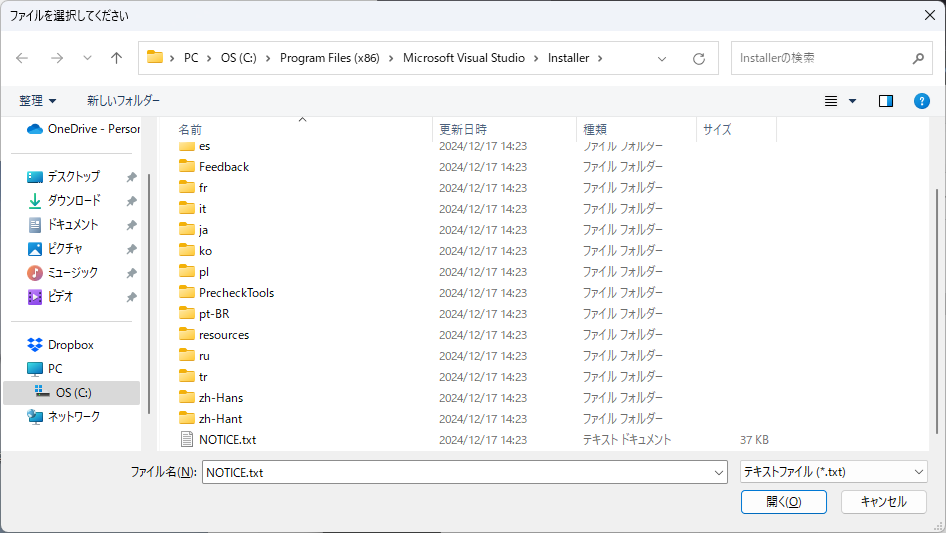Viewport: 946px width, 533px height.
Task: Click the pin icon next to ビデオ
Action: coord(131,297)
